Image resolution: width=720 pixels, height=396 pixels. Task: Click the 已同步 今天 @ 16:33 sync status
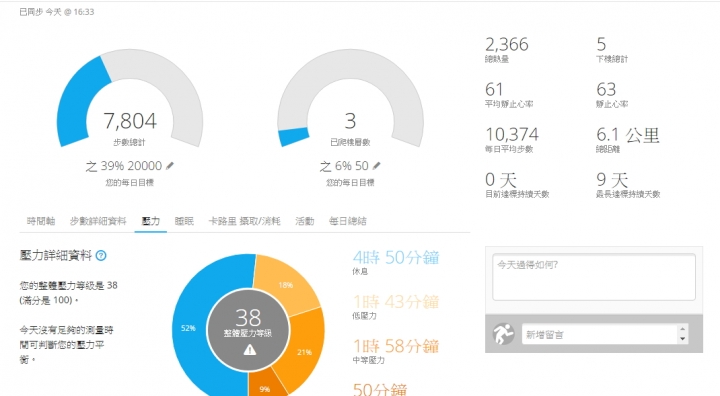tap(56, 12)
